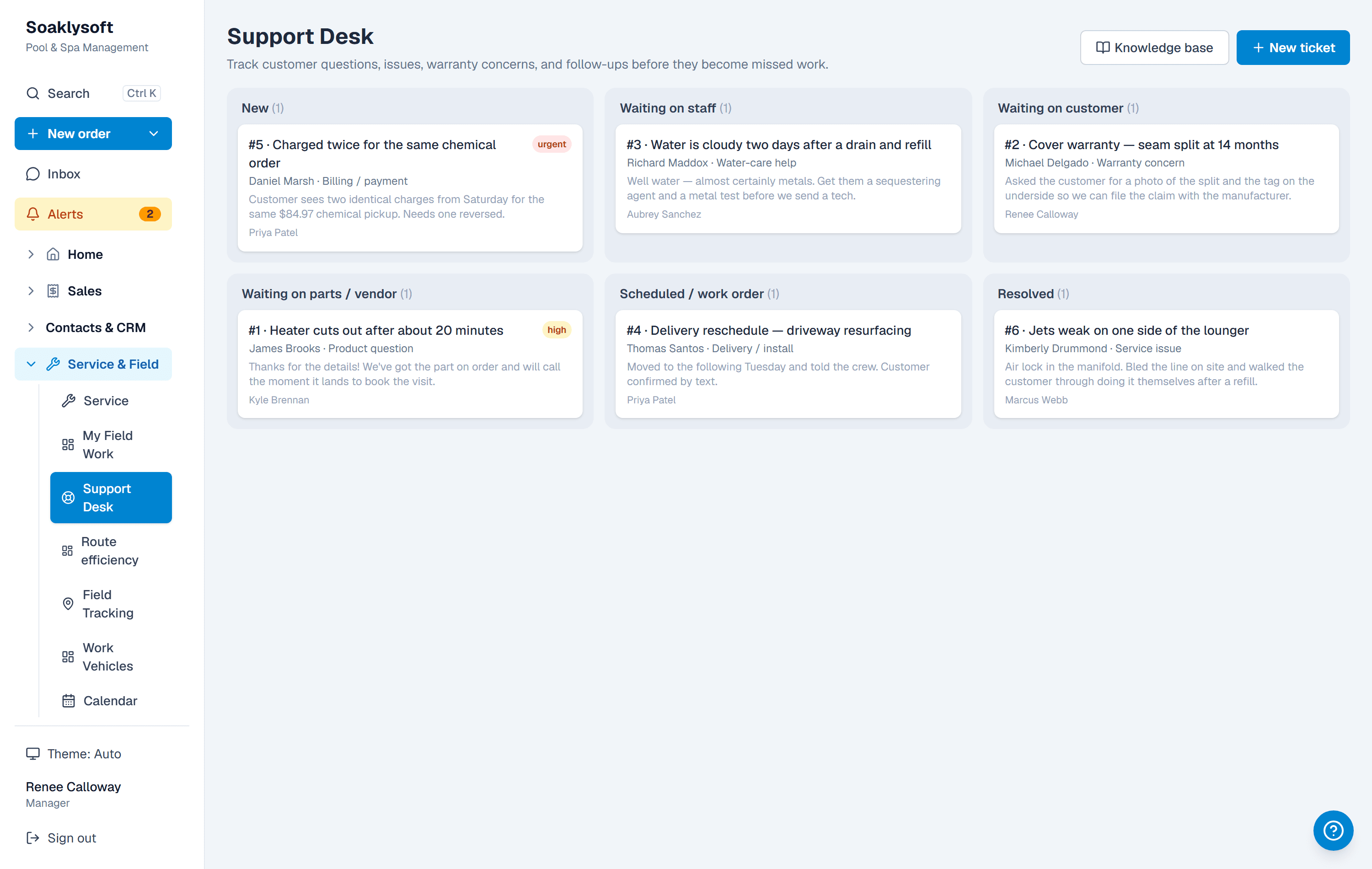Viewport: 1372px width, 869px height.
Task: Click the plus icon on New order
Action: (x=33, y=134)
